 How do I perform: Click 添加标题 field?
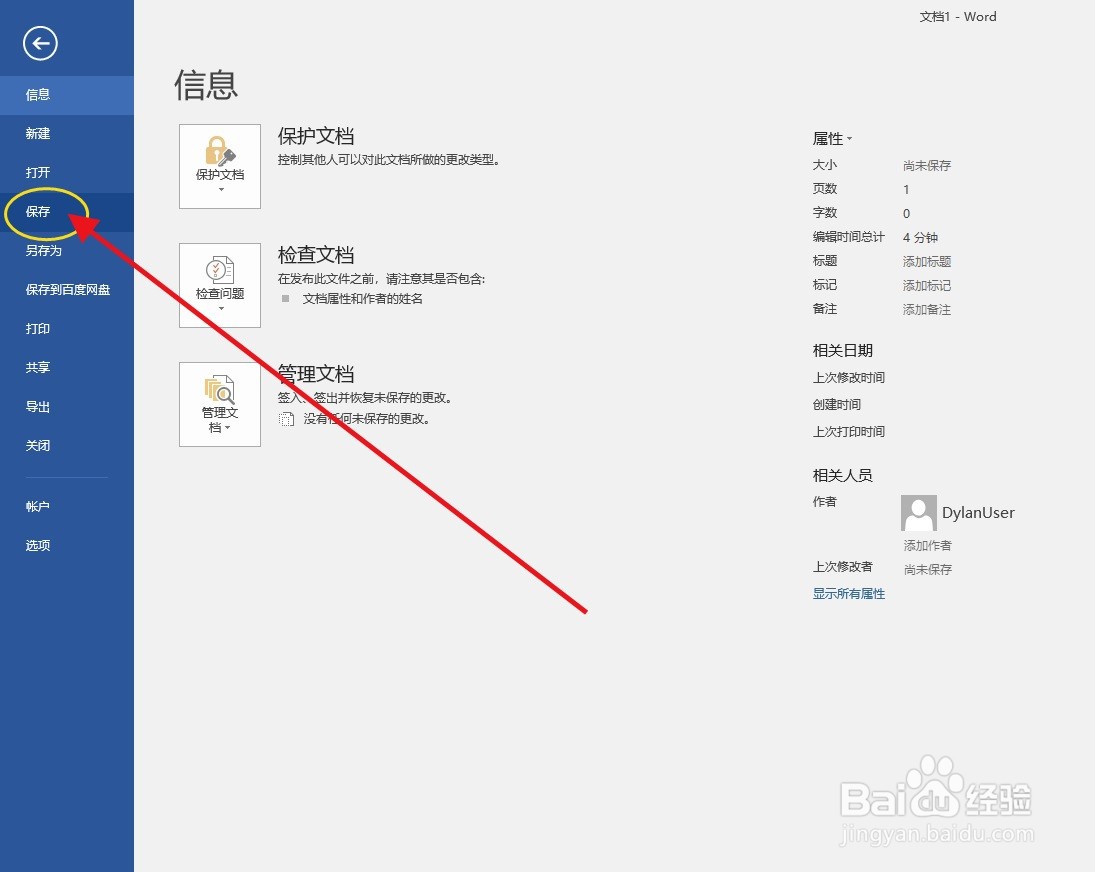tap(927, 262)
